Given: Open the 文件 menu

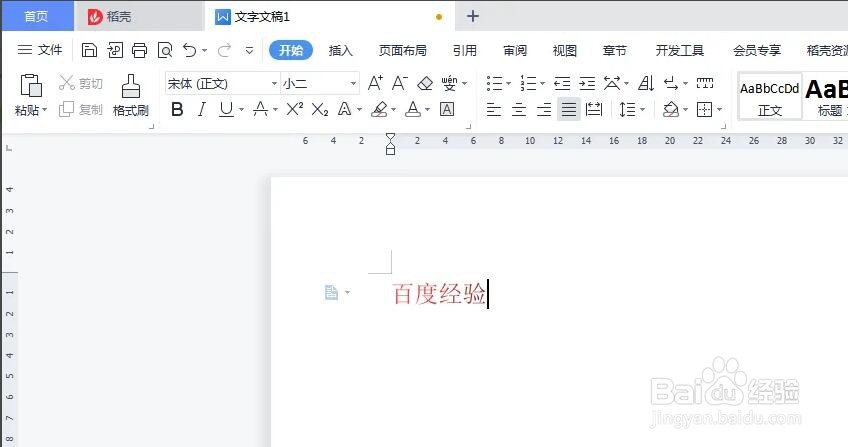Looking at the screenshot, I should [41, 50].
